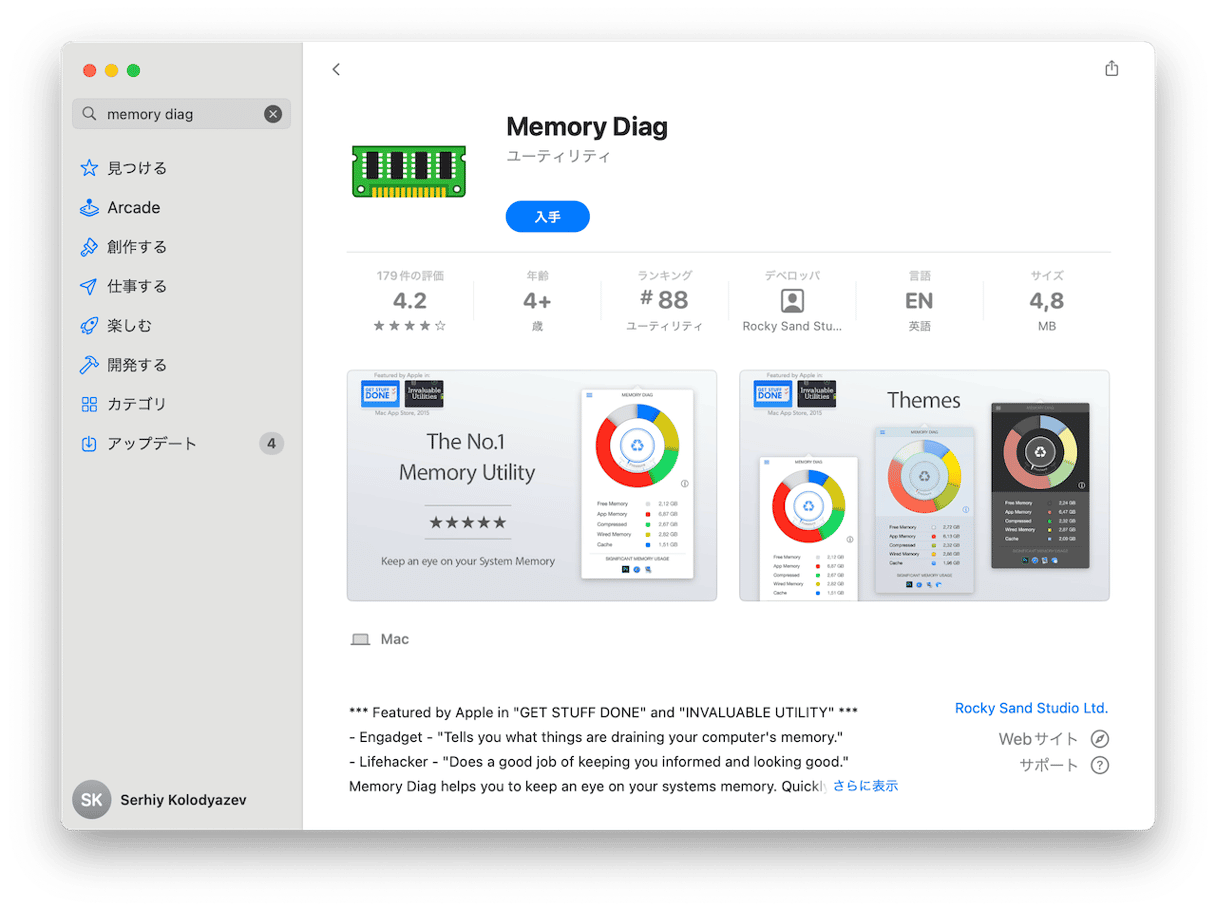Open the No.1 Memory Utility screenshot
The width and height of the screenshot is (1216, 911).
[532, 485]
